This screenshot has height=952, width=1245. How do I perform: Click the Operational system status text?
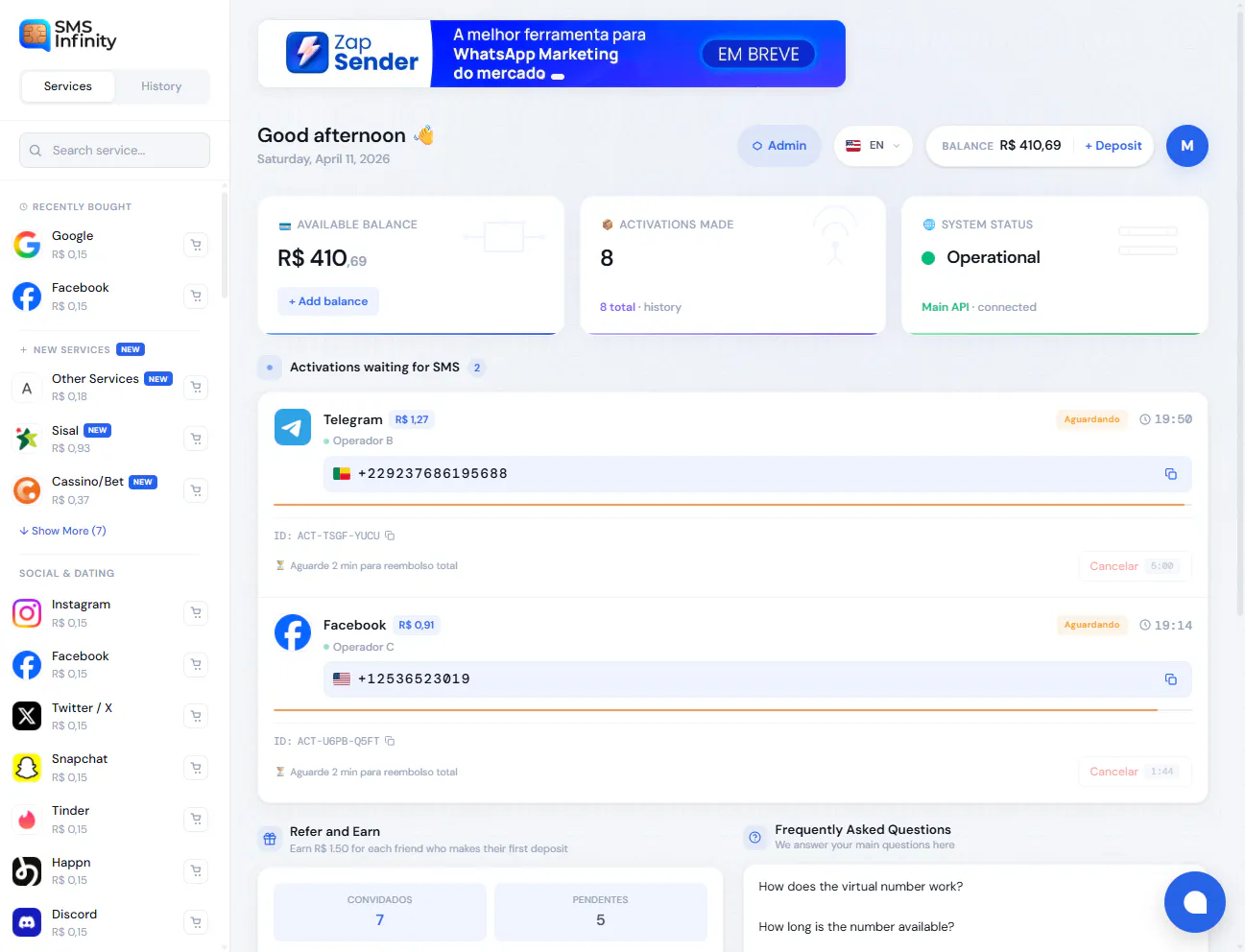coord(993,257)
